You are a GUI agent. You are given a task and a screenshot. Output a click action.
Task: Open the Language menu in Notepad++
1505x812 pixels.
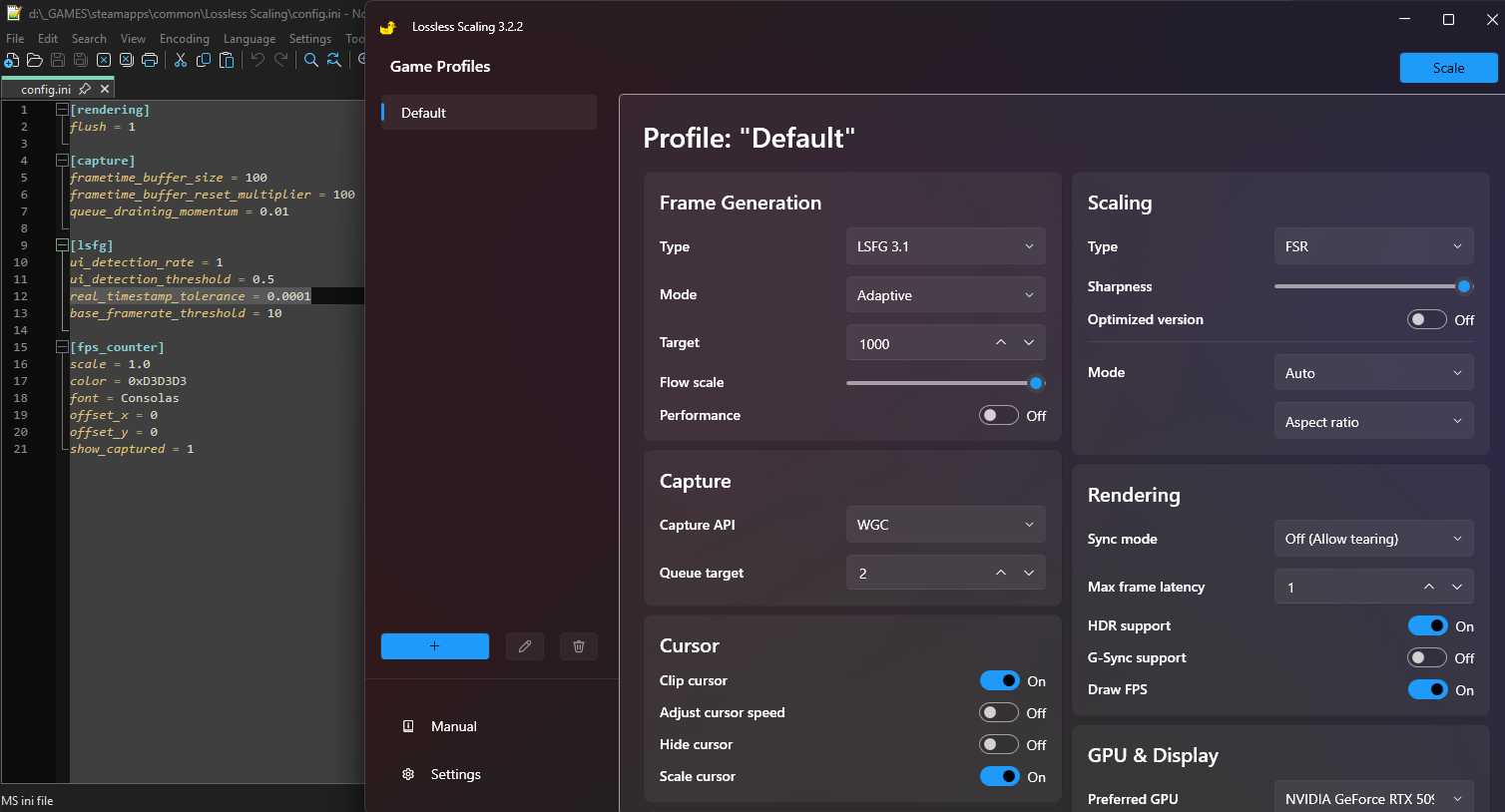click(250, 39)
